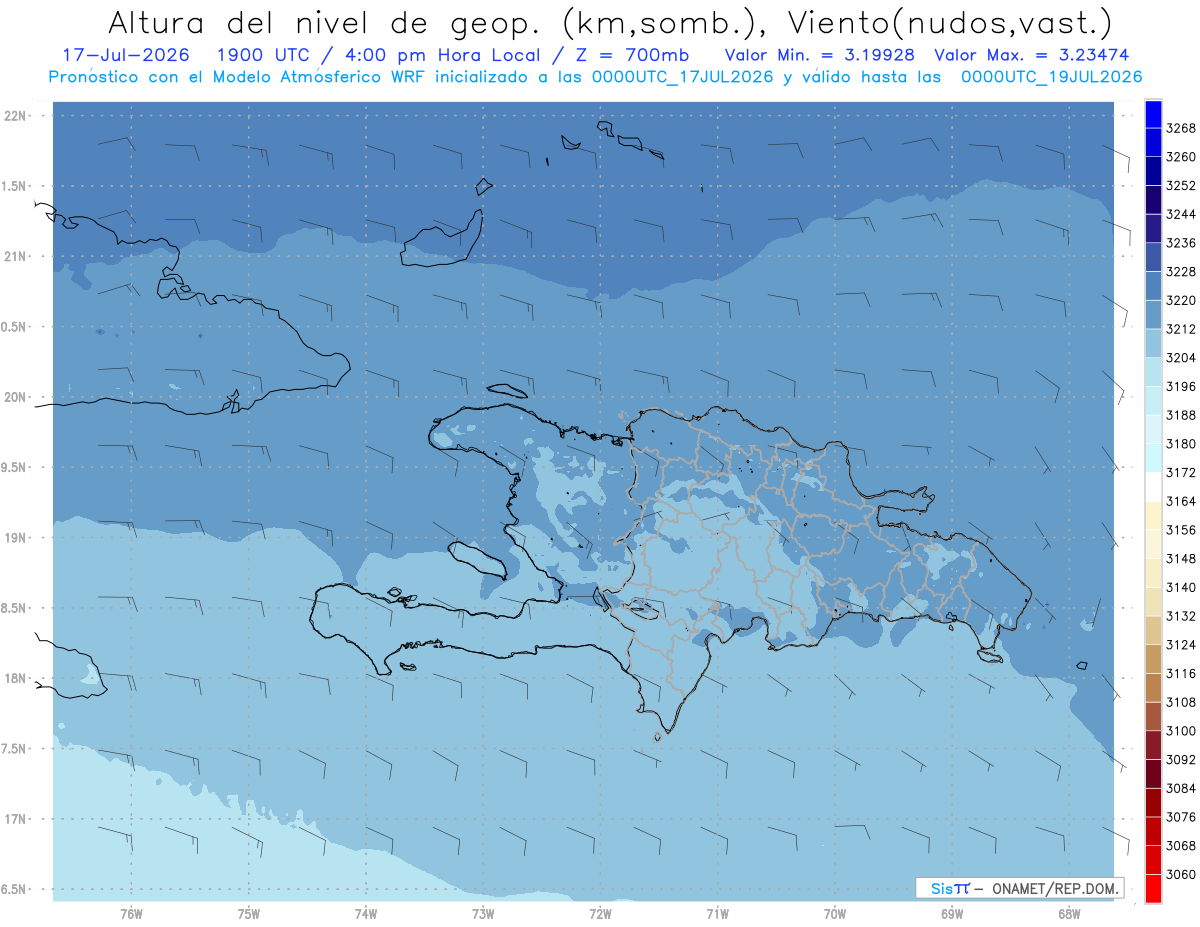Click the '3196' color bar label
Image resolution: width=1200 pixels, height=927 pixels.
tap(1181, 386)
